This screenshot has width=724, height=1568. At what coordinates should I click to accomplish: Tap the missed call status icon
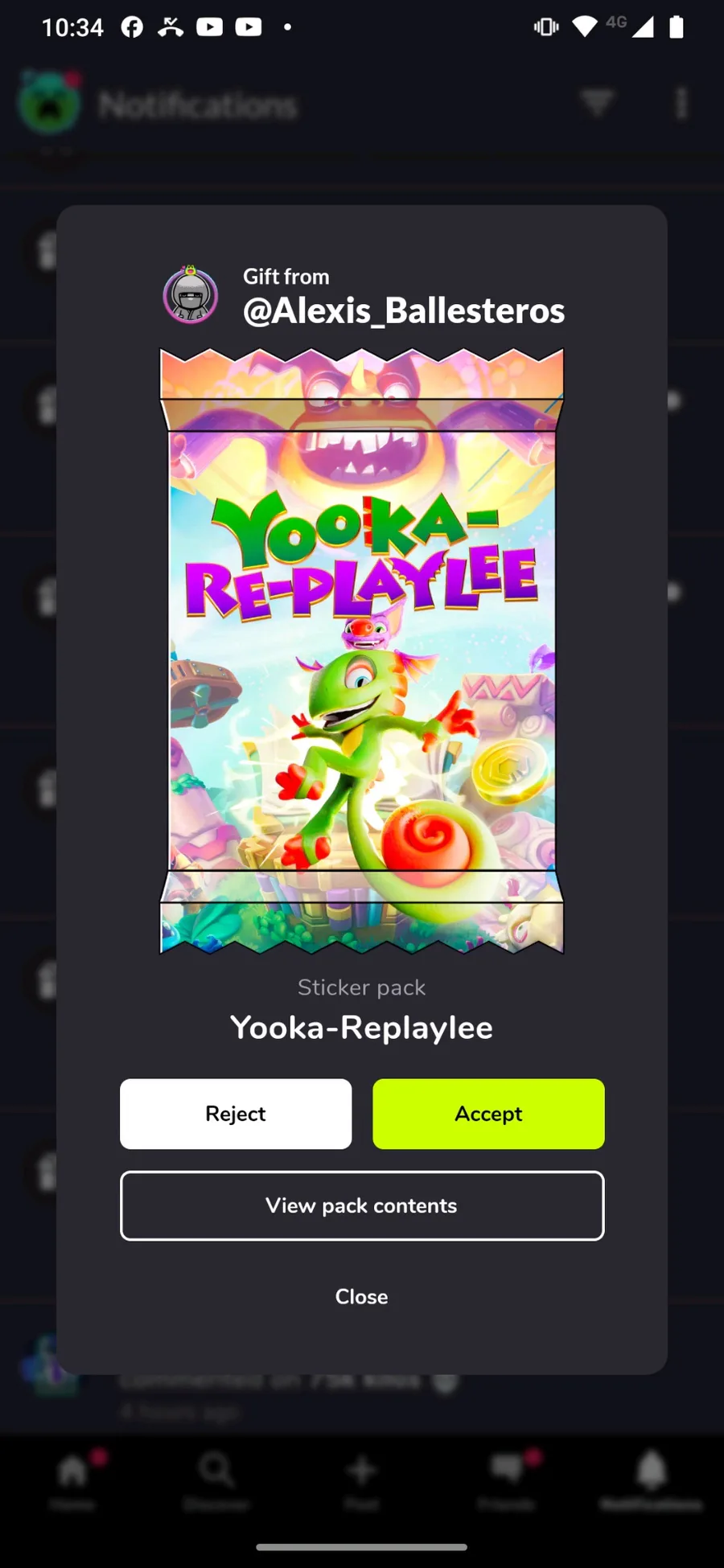pyautogui.click(x=171, y=27)
